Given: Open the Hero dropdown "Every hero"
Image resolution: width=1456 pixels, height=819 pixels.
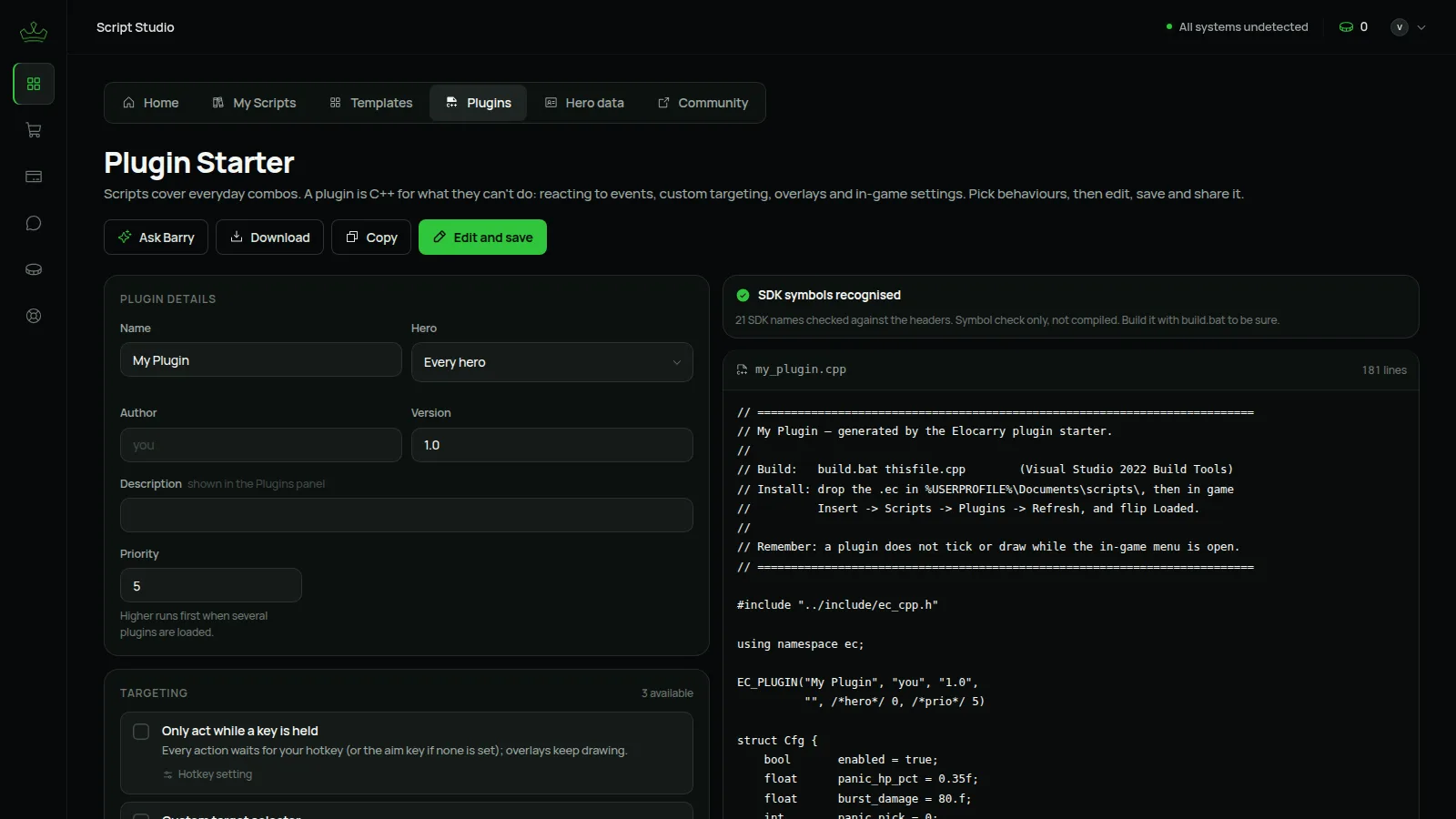Looking at the screenshot, I should pos(552,362).
